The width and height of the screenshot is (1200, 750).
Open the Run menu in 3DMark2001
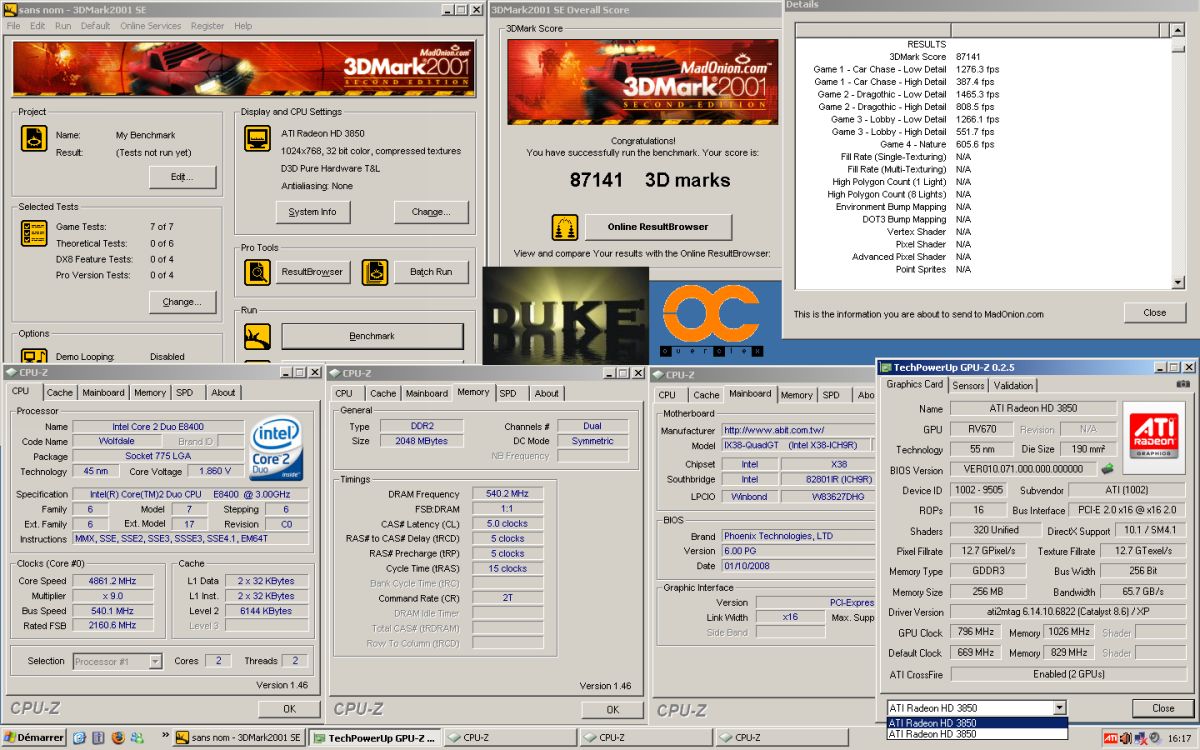coord(63,26)
